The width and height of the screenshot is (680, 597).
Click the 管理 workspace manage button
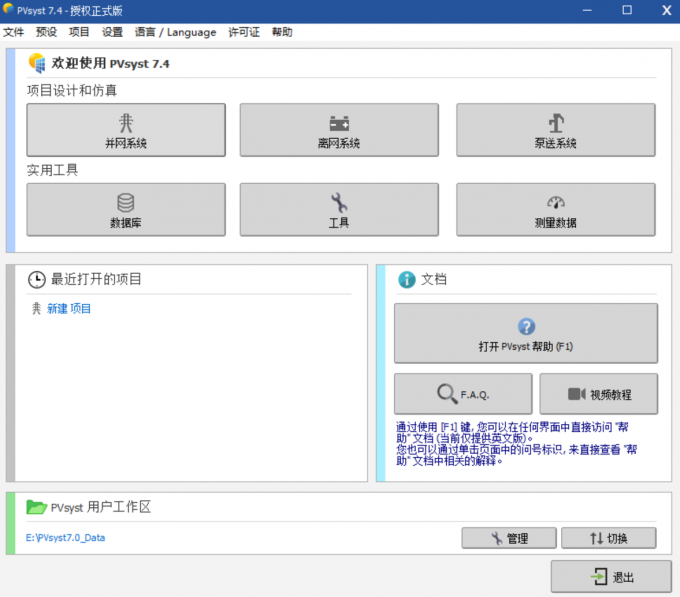[x=508, y=538]
